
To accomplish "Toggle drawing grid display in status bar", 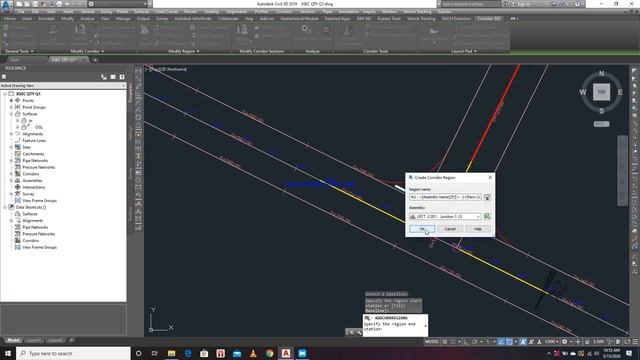I will [x=445, y=342].
